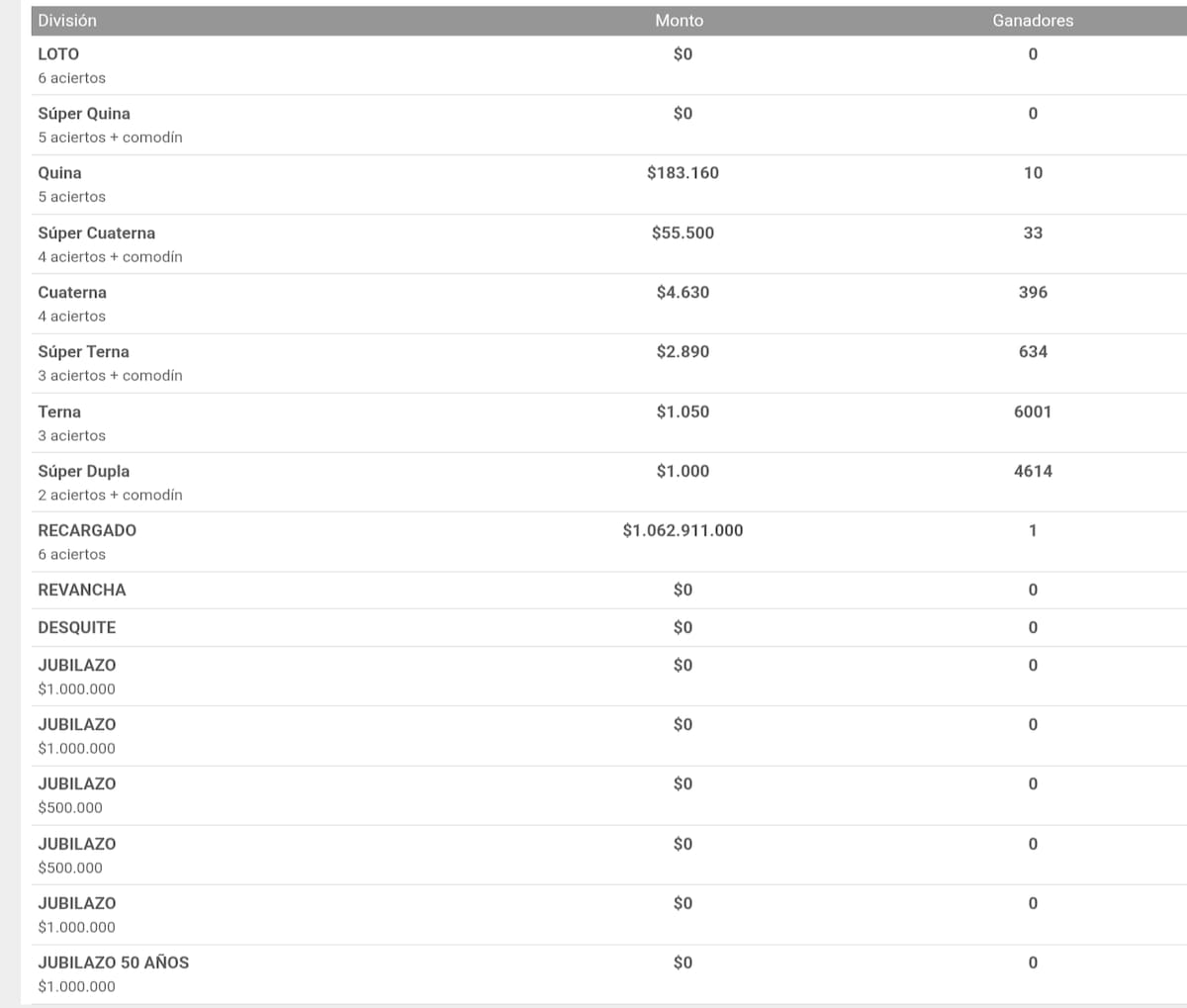
Task: Click the Quina amount $183.160
Action: [683, 173]
